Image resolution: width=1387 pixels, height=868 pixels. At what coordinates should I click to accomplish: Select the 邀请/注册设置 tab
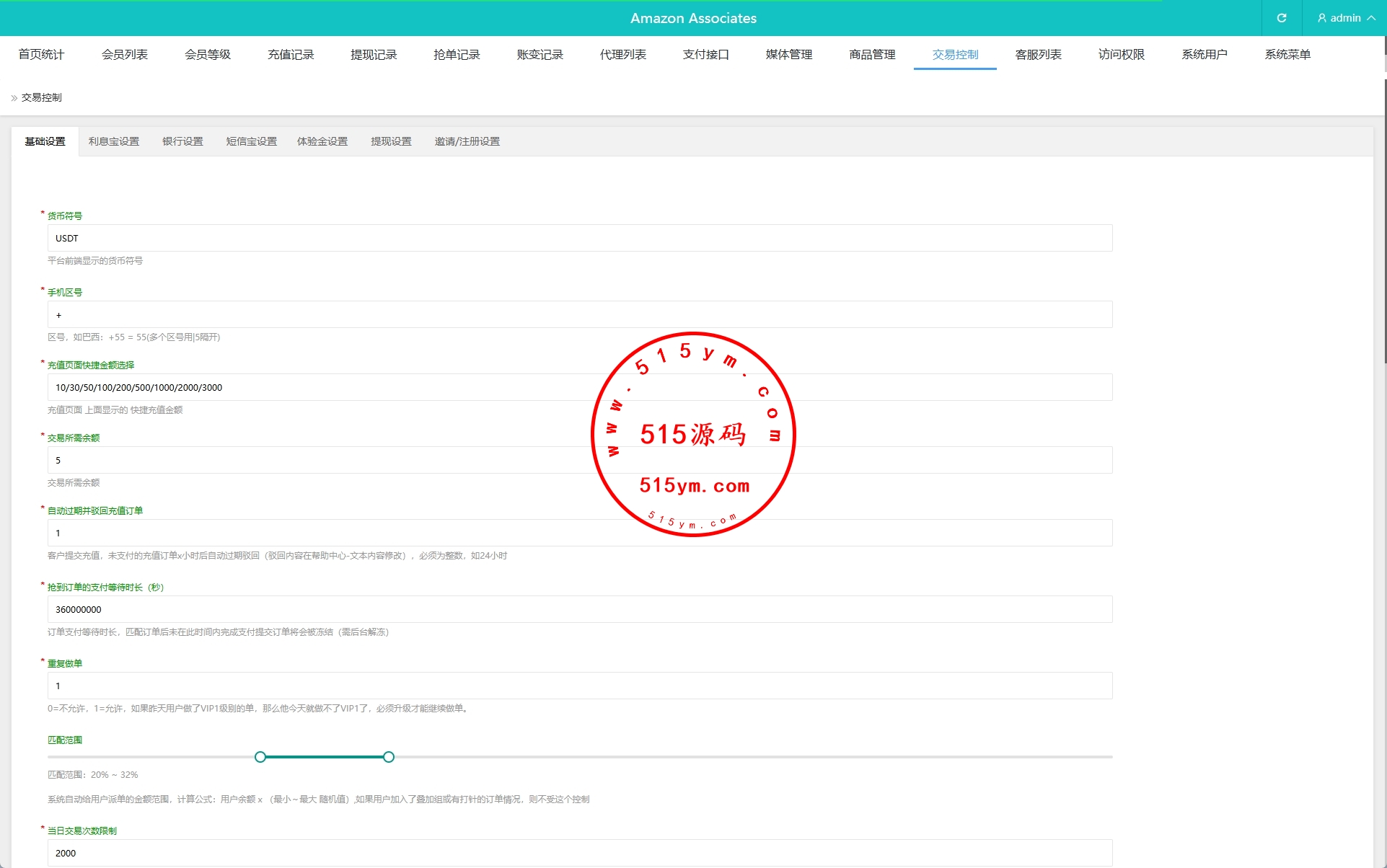coord(467,141)
